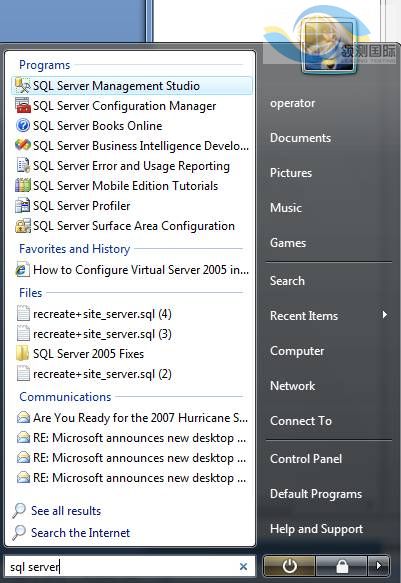Click Search the Internet link
The image size is (401, 583).
80,533
